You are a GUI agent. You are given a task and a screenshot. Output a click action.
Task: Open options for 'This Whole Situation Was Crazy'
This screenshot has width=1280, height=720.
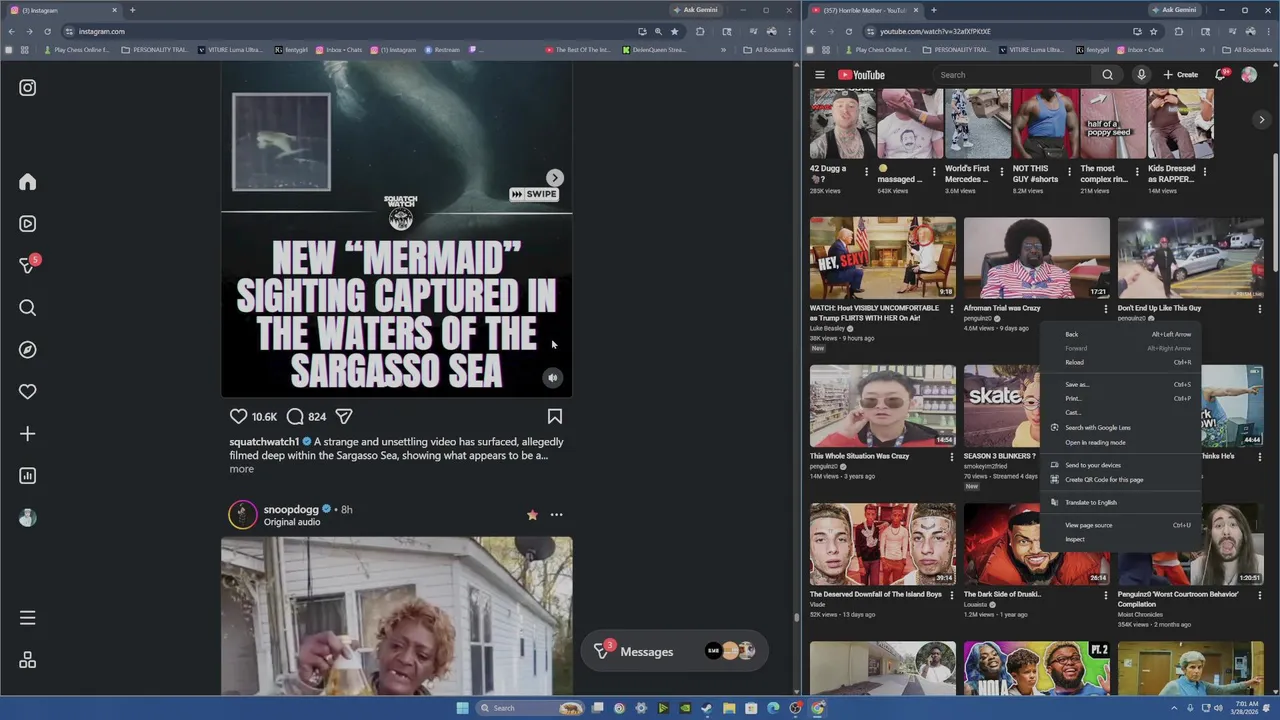point(951,457)
